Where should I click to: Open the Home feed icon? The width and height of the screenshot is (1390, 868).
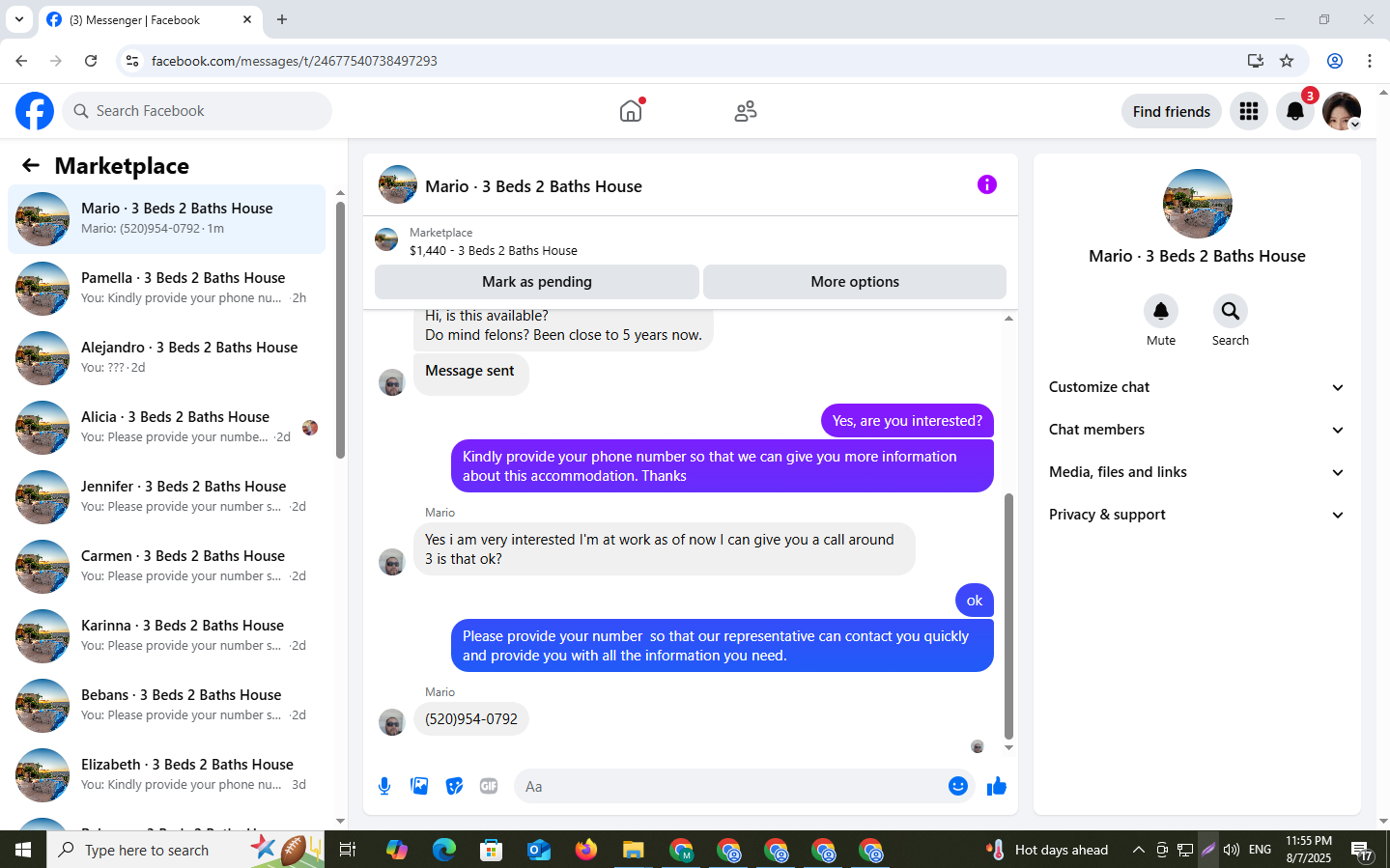631,111
